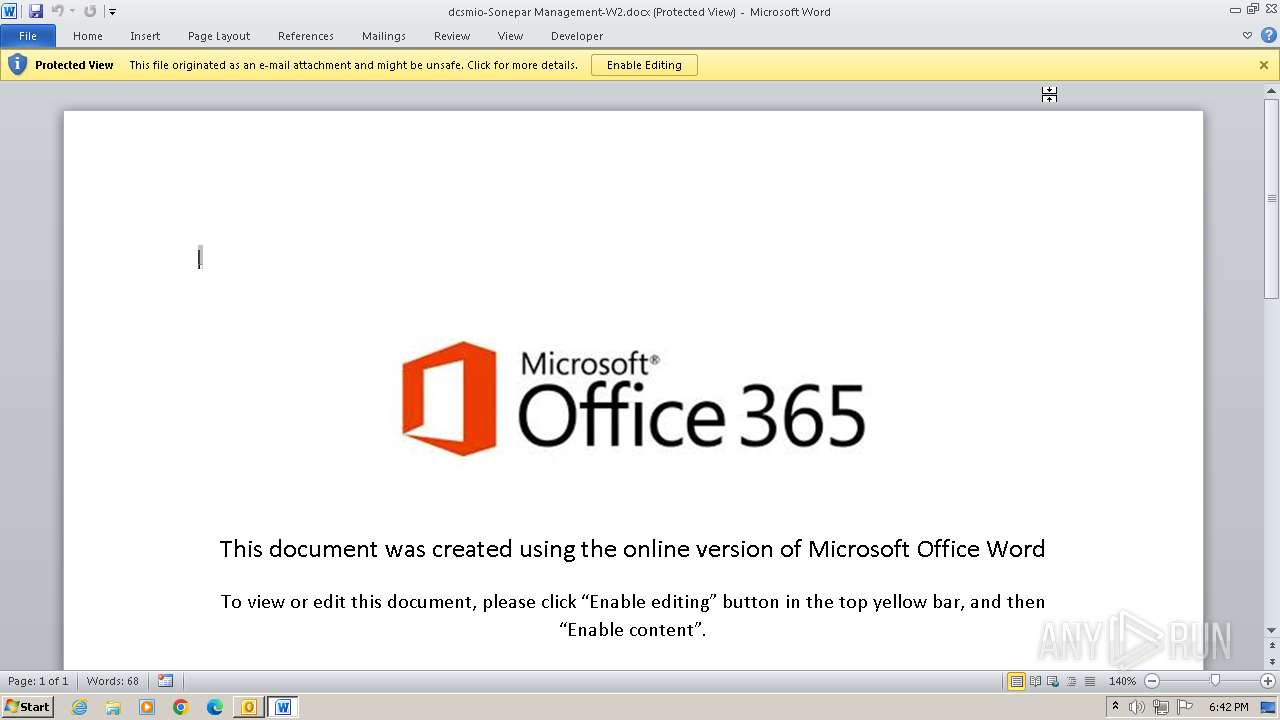Screen dimensions: 1280x720
Task: Open the References tab
Action: pos(306,36)
